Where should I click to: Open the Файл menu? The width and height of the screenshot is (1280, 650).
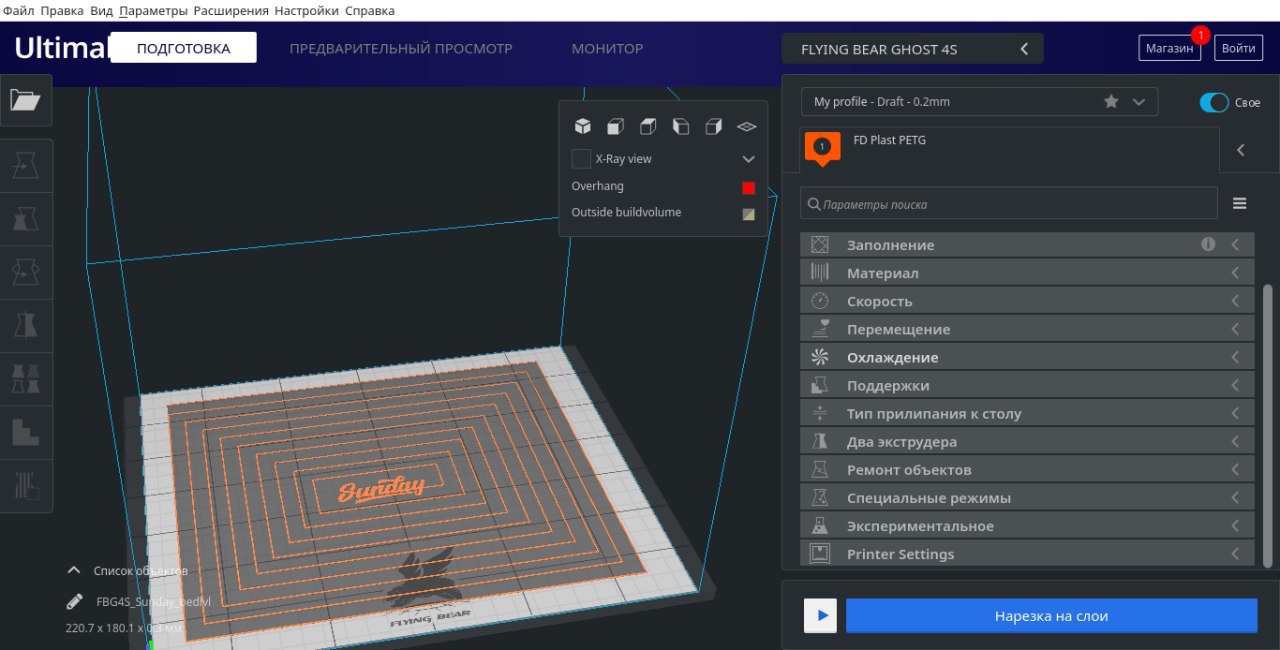tap(19, 10)
